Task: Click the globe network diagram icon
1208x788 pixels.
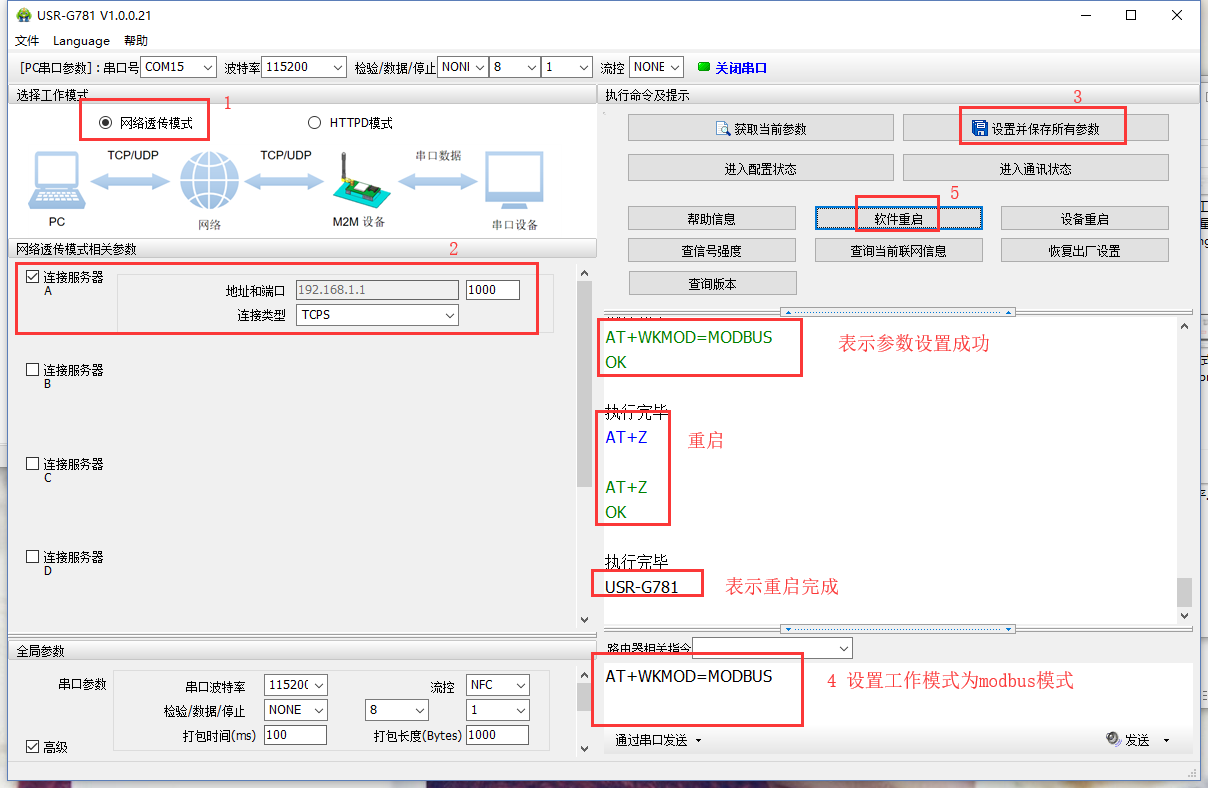Action: tap(210, 181)
